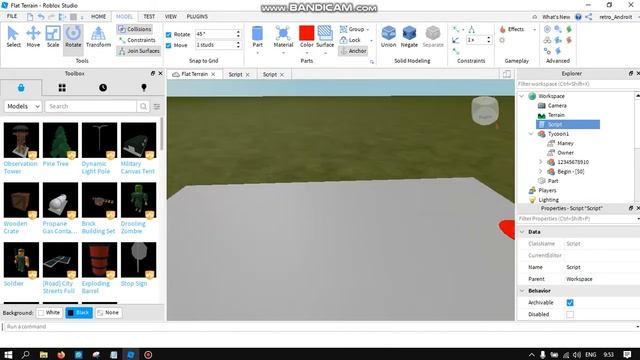
Task: Toggle the Rotate snap checkbox
Action: tap(169, 34)
